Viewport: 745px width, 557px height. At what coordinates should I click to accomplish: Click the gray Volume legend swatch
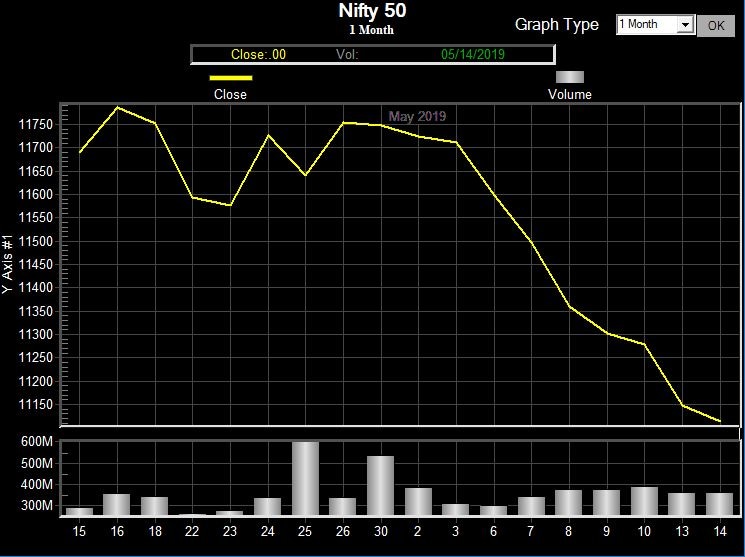pyautogui.click(x=569, y=77)
